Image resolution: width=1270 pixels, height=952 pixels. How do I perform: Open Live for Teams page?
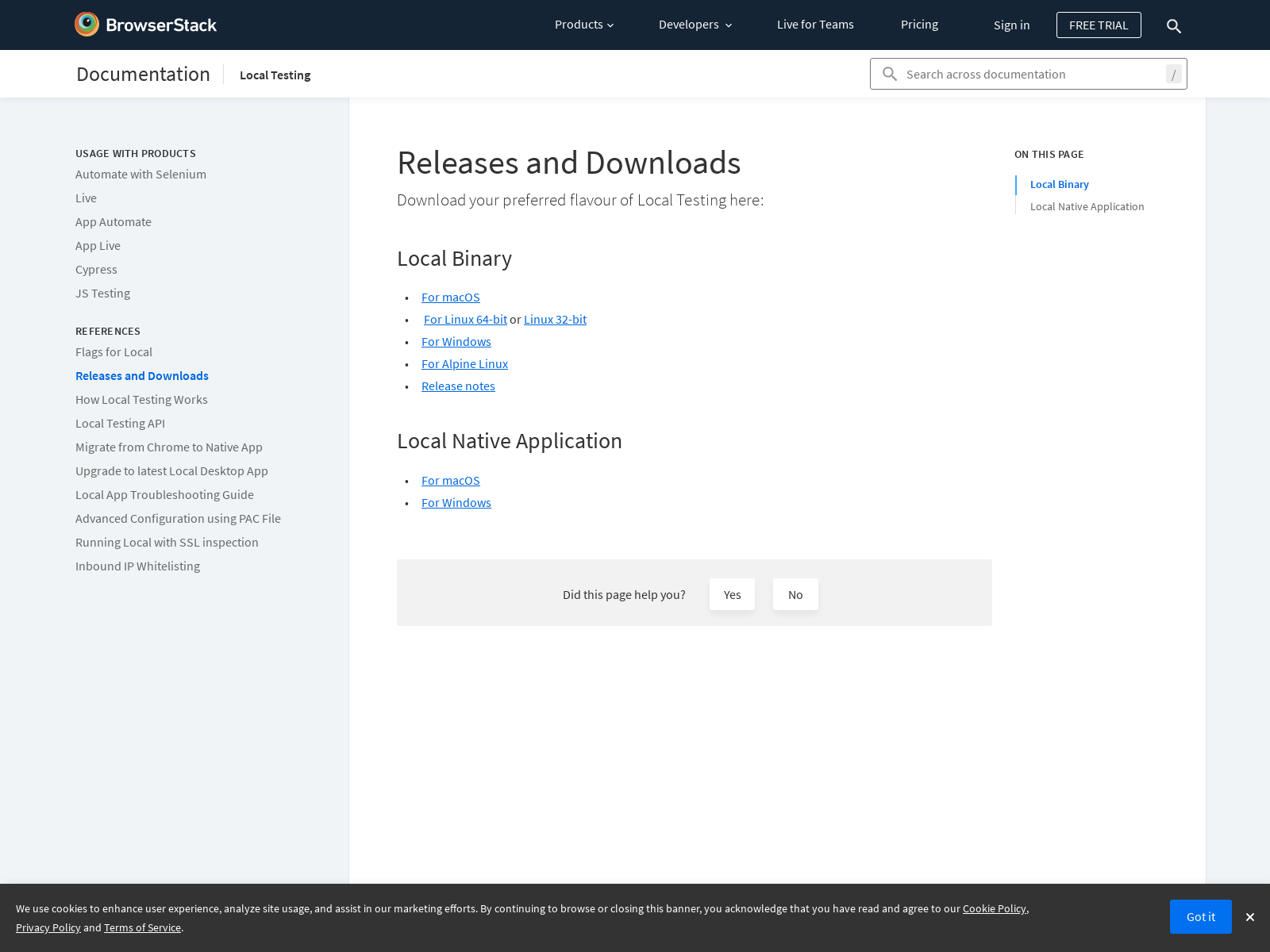[815, 25]
